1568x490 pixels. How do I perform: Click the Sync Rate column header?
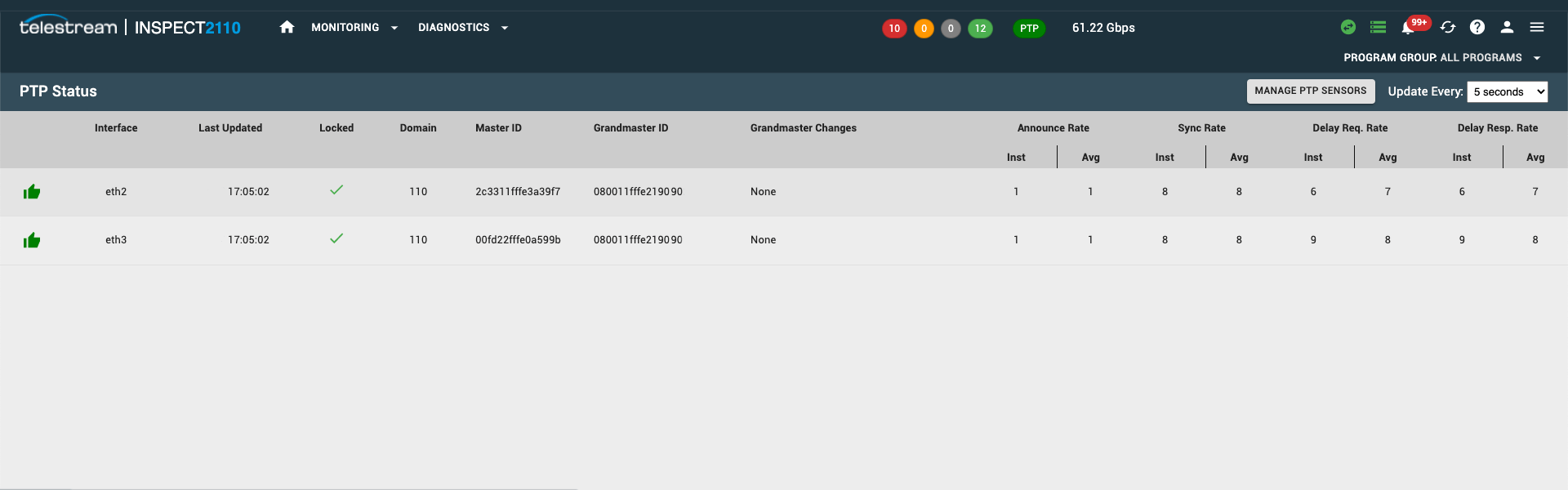click(x=1201, y=128)
